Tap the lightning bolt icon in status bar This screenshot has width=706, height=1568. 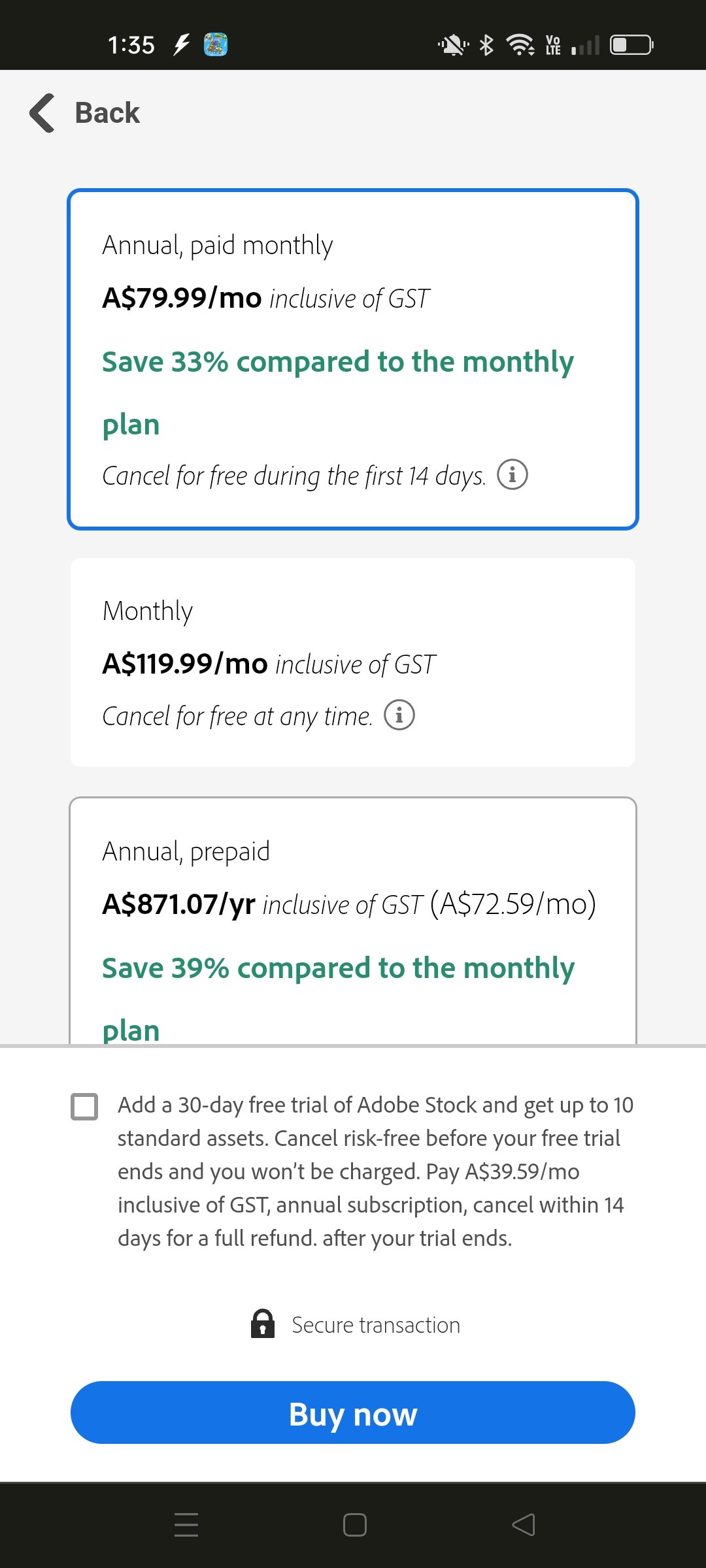pyautogui.click(x=180, y=44)
